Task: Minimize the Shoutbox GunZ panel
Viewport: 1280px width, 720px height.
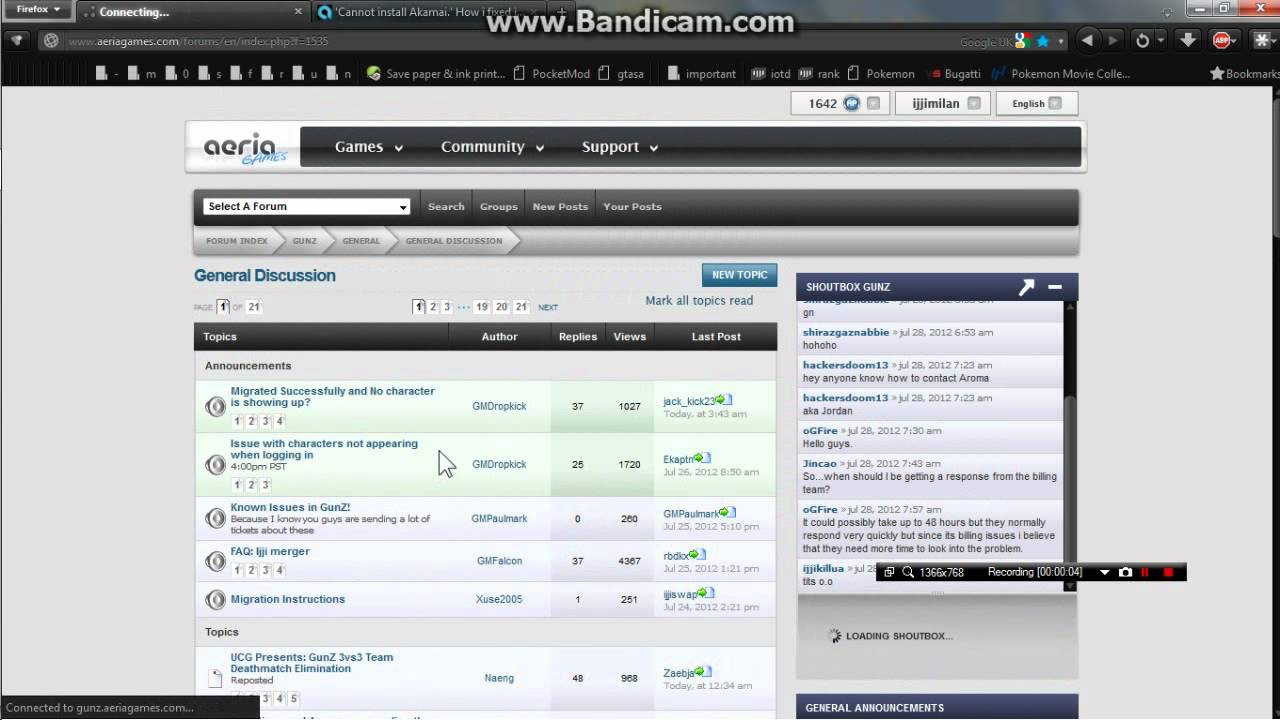Action: pyautogui.click(x=1055, y=287)
